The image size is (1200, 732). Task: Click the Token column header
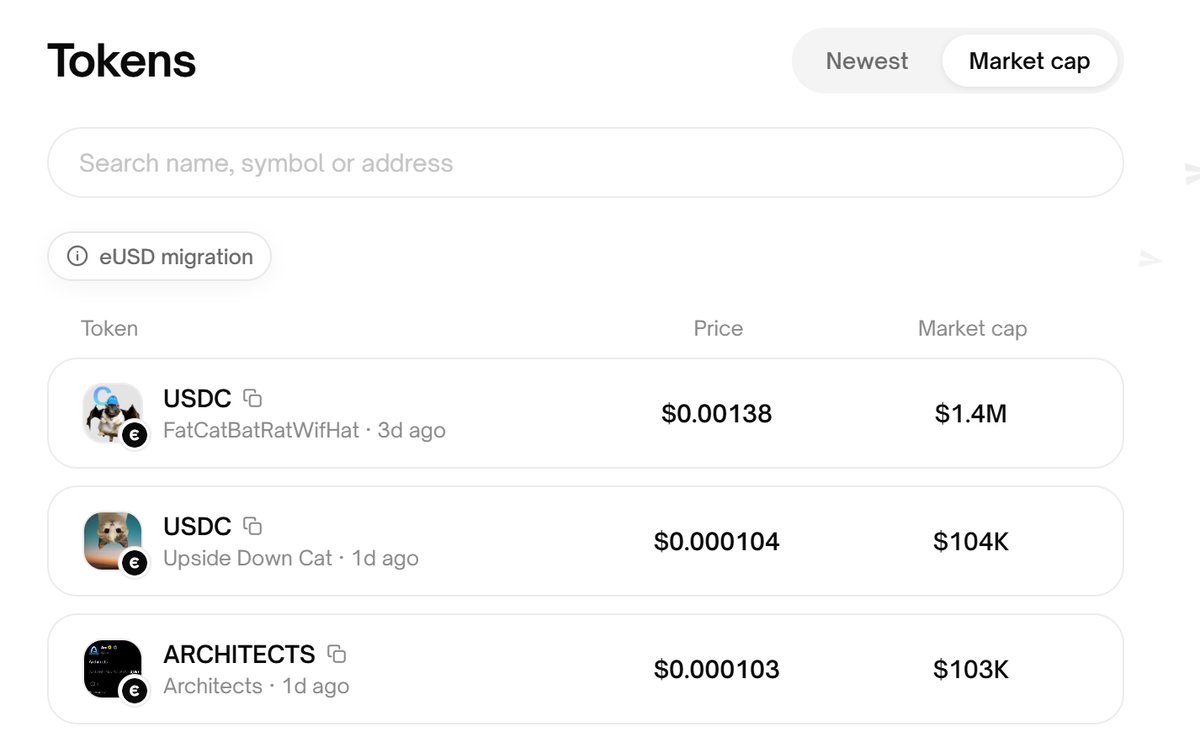click(109, 328)
